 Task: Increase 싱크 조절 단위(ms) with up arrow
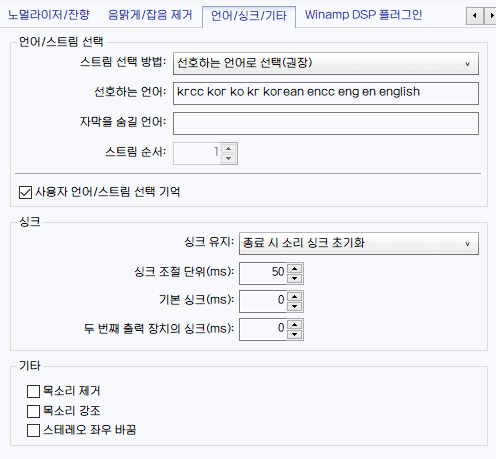[295, 269]
